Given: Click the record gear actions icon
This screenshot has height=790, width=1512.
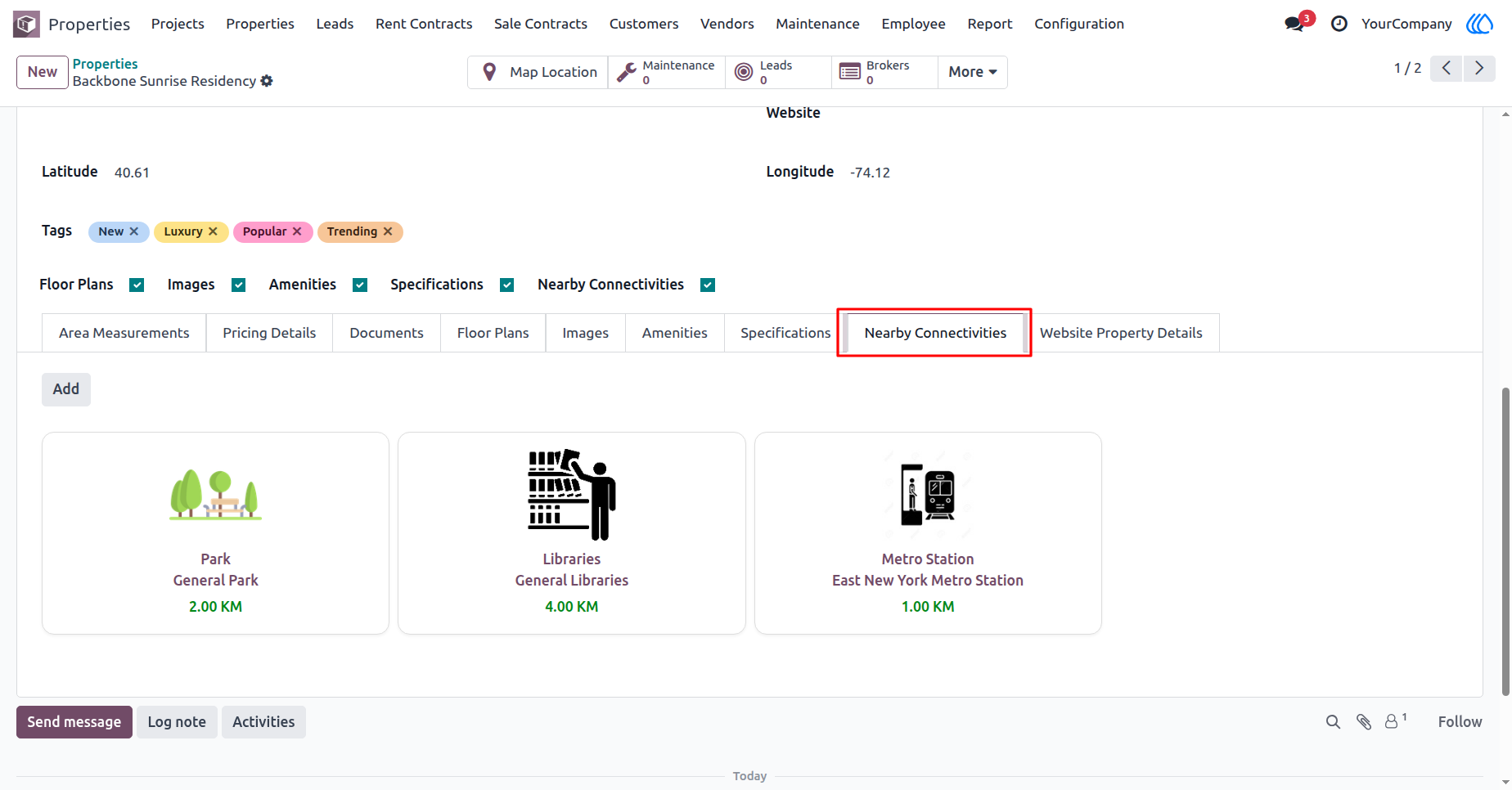Looking at the screenshot, I should click(267, 81).
